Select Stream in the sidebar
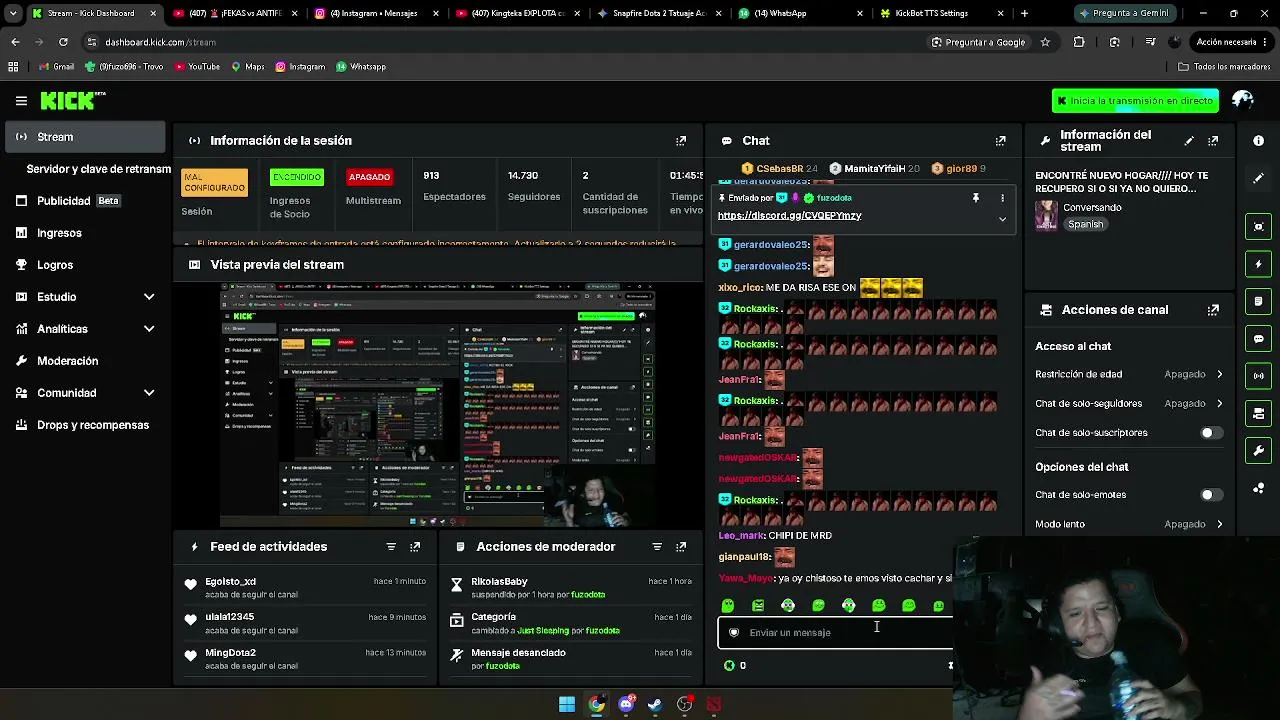Screen dimensions: 1280x720 click(x=86, y=137)
